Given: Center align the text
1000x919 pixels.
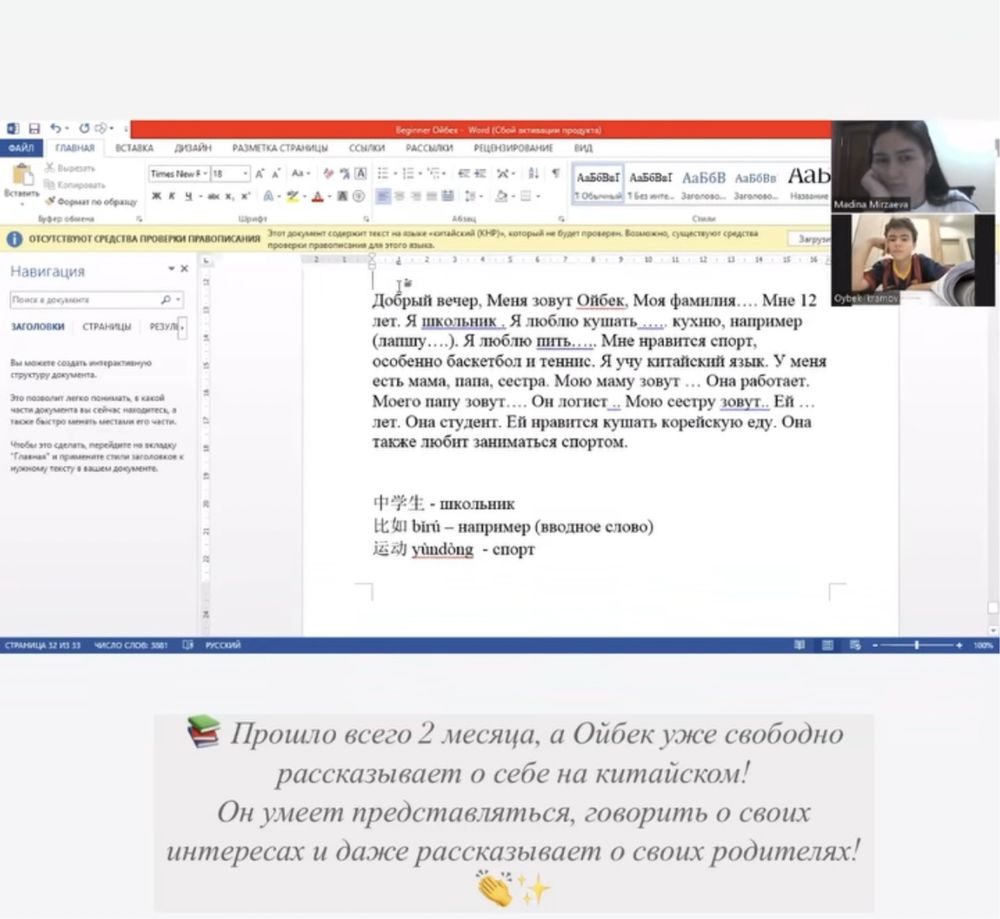Looking at the screenshot, I should click(399, 196).
